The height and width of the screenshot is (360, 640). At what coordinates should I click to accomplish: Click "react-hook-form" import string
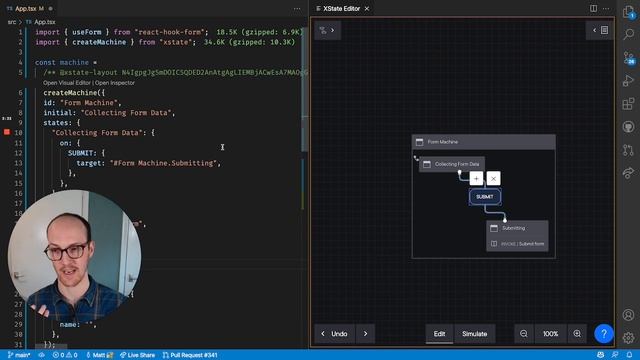coord(171,32)
